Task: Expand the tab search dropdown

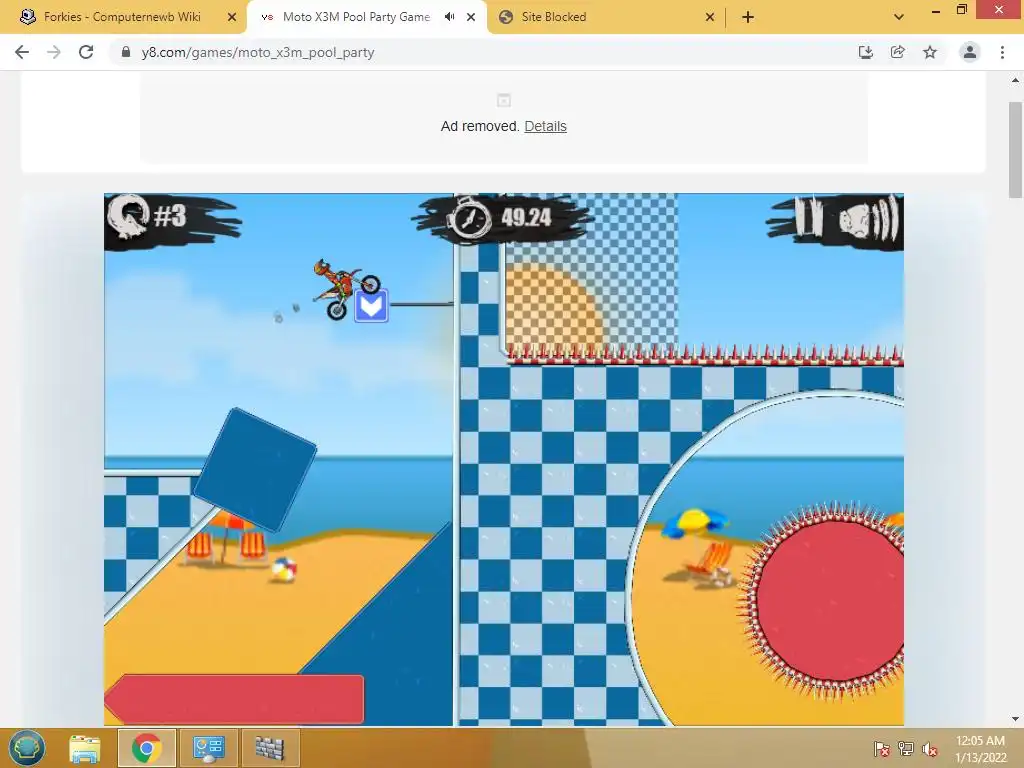Action: (x=899, y=17)
